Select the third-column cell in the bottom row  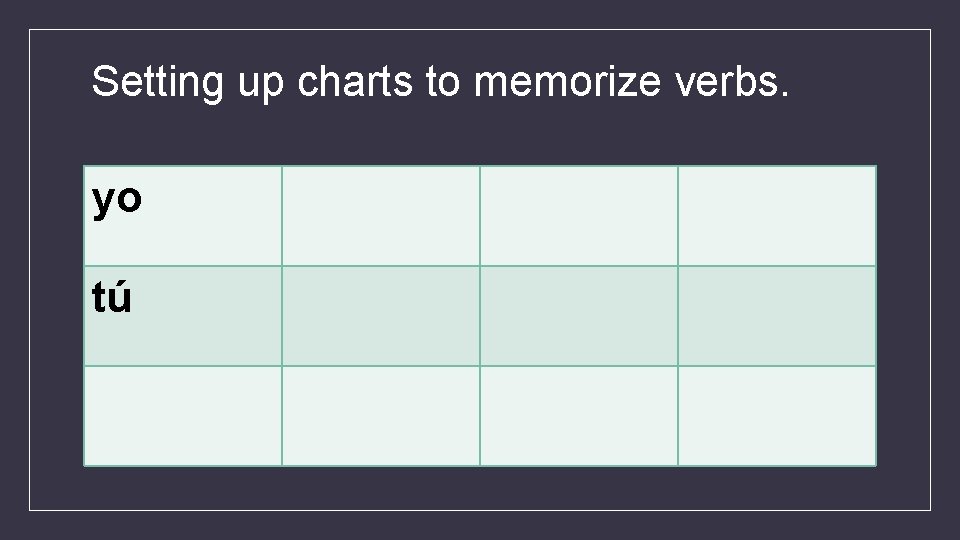[579, 416]
